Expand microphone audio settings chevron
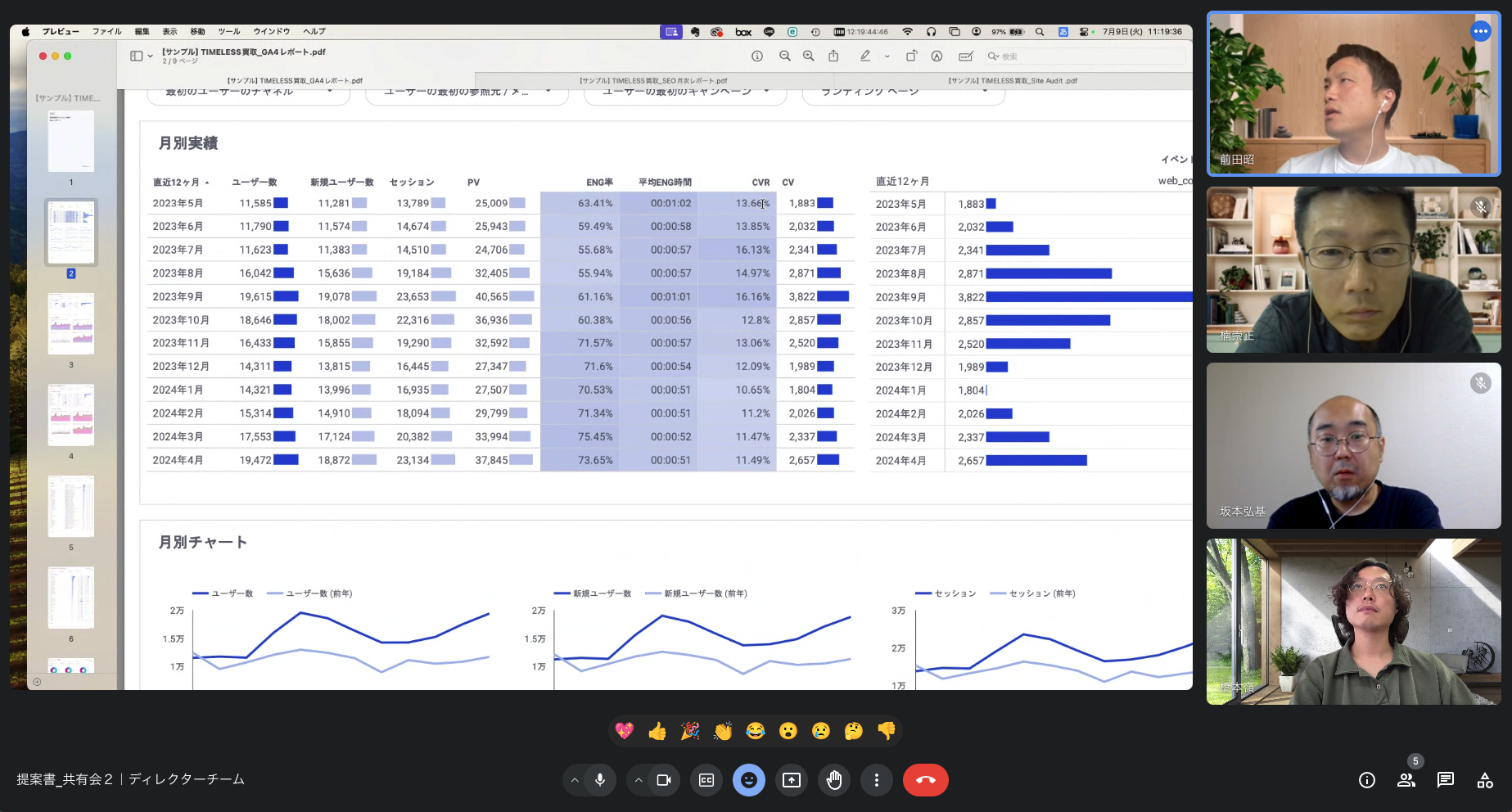Image resolution: width=1512 pixels, height=812 pixels. click(x=575, y=780)
